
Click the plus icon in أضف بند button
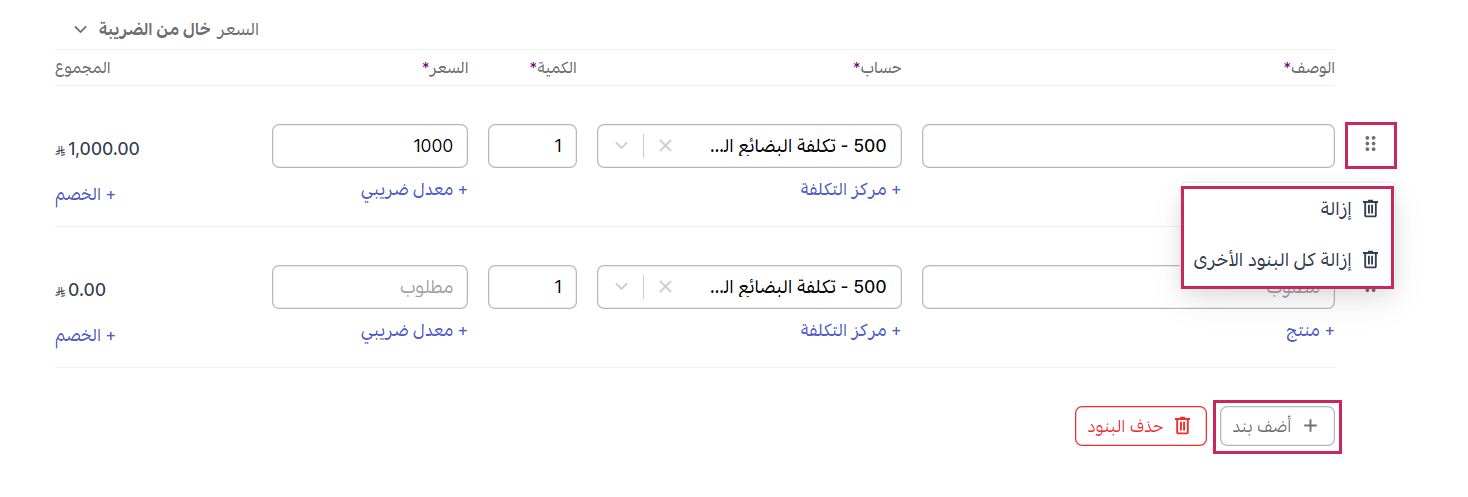click(1311, 426)
